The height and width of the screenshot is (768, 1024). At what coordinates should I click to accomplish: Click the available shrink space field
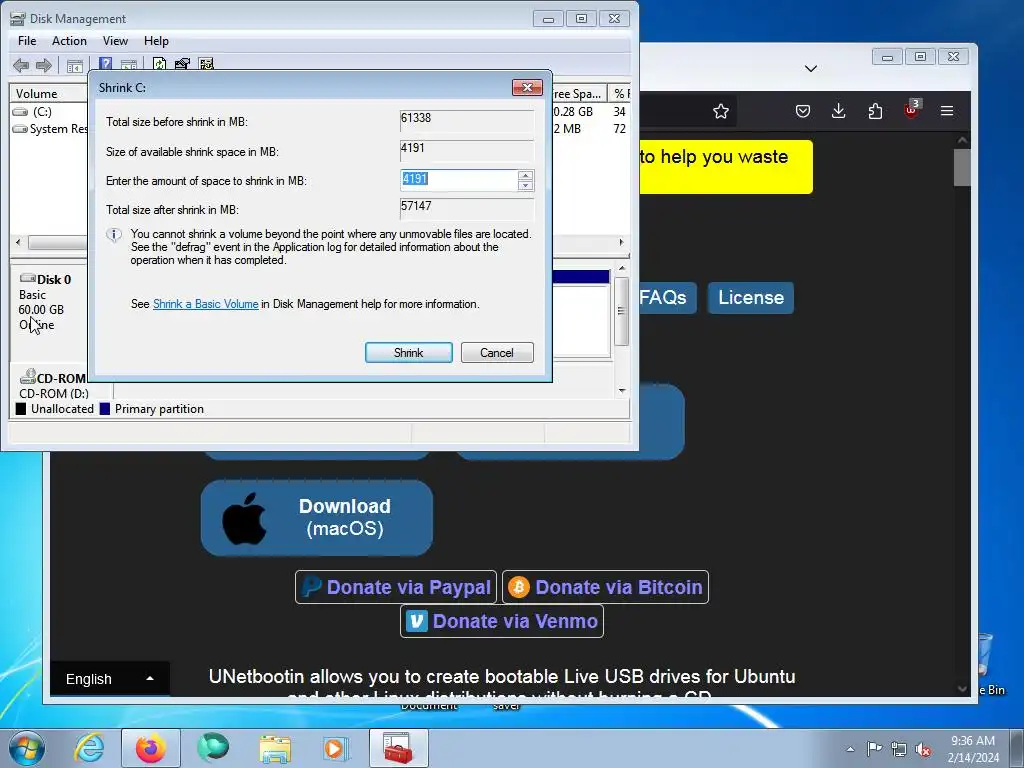(x=466, y=151)
